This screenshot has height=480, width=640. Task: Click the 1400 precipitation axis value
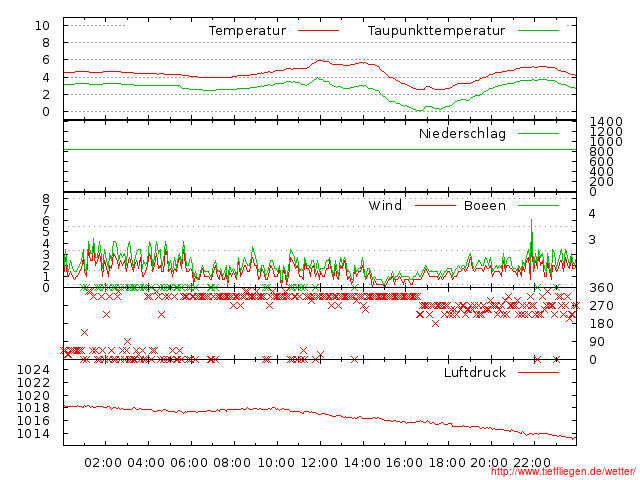pyautogui.click(x=606, y=122)
